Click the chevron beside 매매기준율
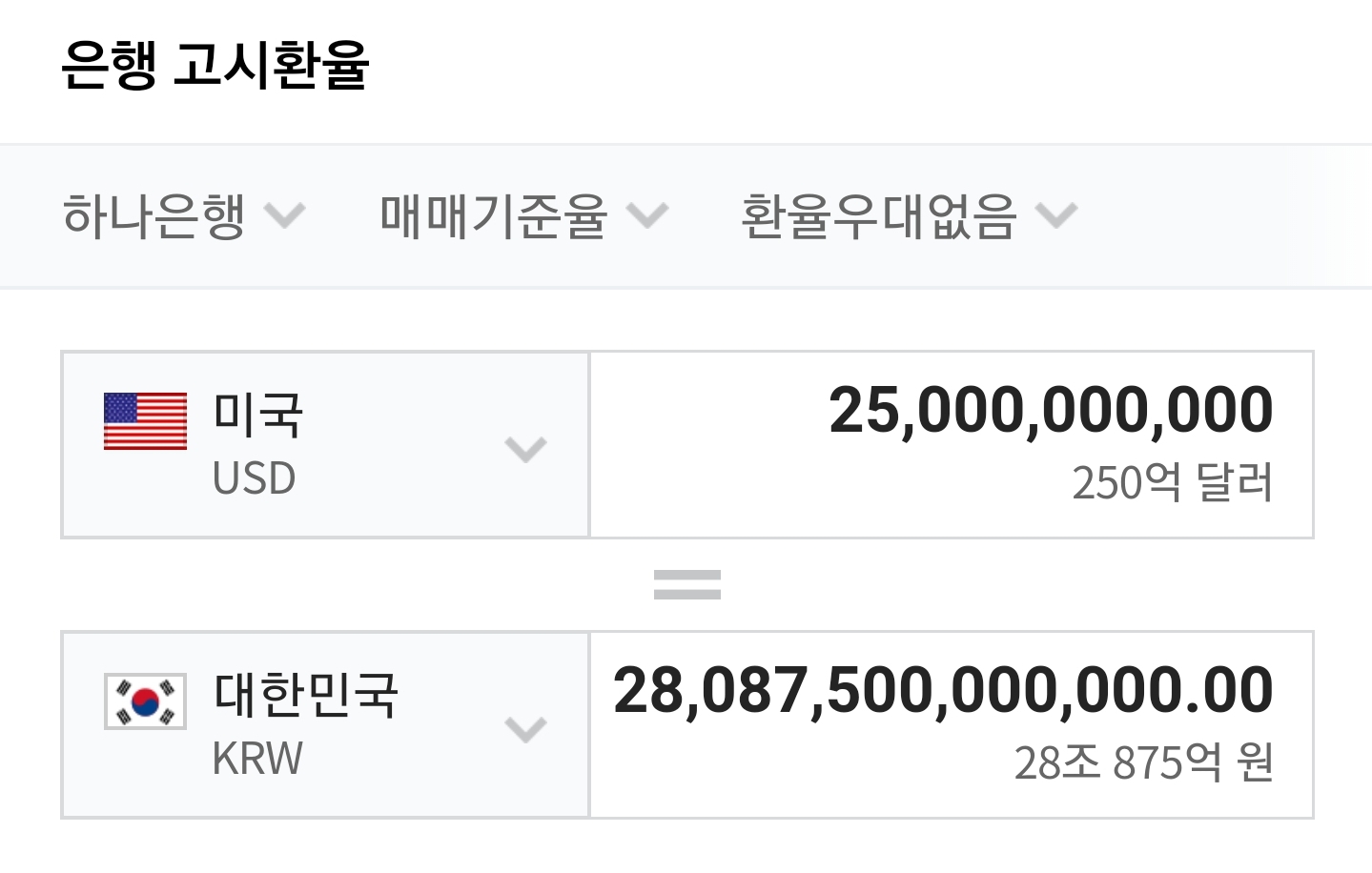Screen dimensions: 1372x873 [647, 215]
